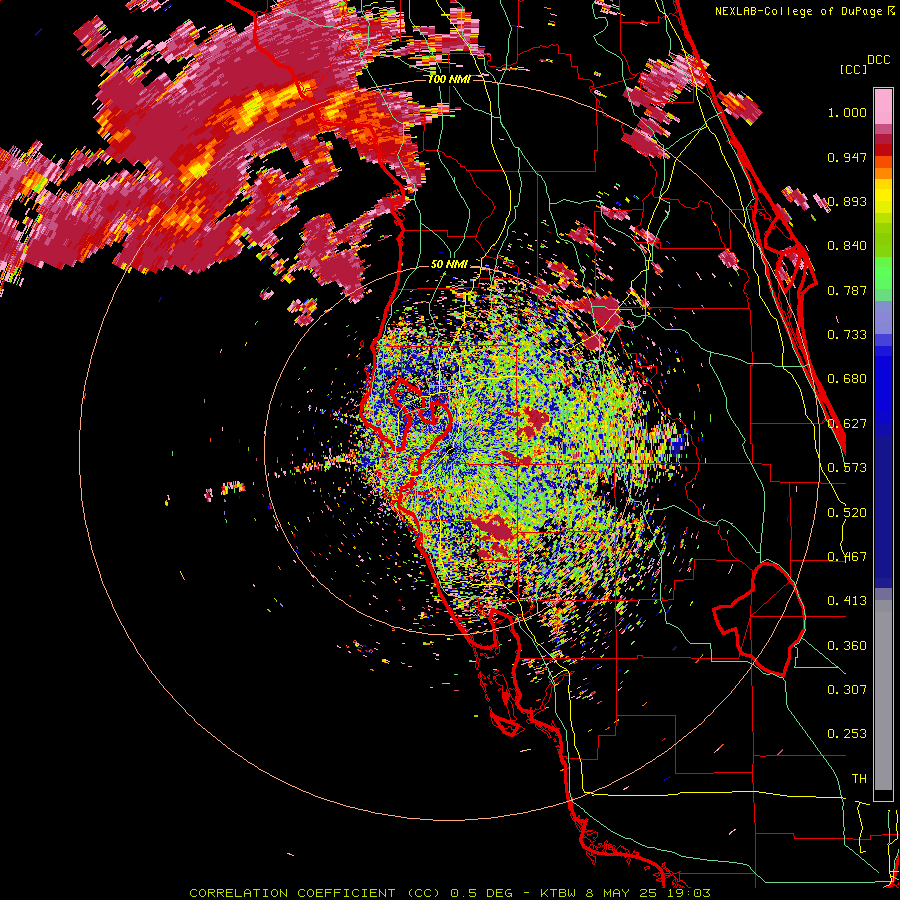Select the 0.680 scale value
Image resolution: width=900 pixels, height=900 pixels.
847,379
